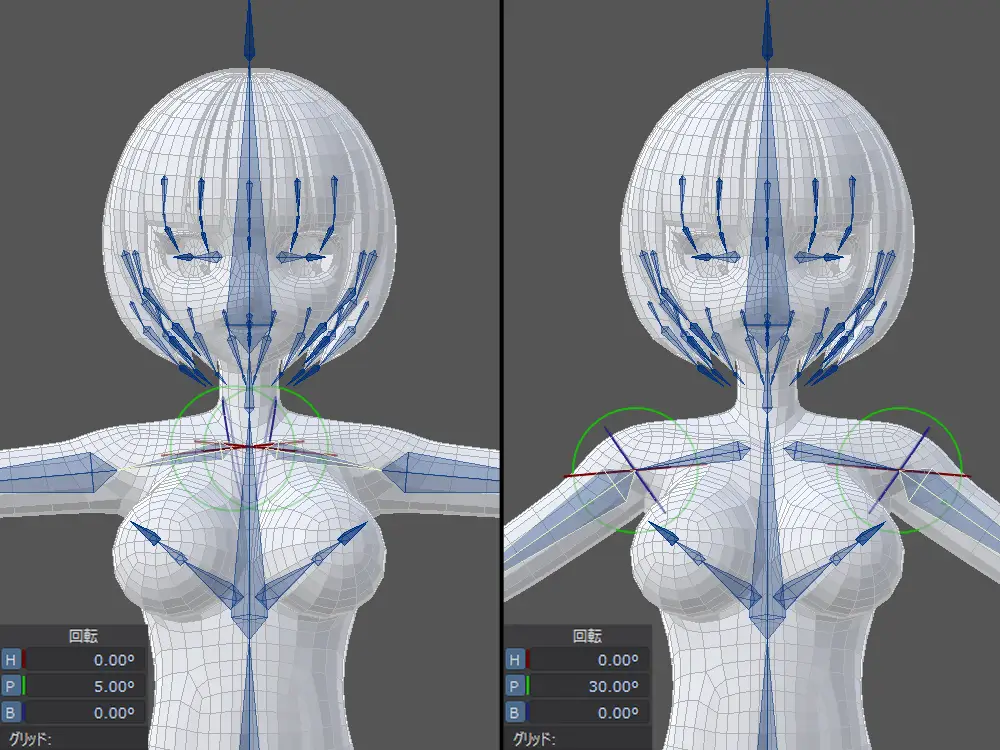Toggle the H axis button in left viewport panel
Viewport: 1000px width, 750px height.
(11, 660)
